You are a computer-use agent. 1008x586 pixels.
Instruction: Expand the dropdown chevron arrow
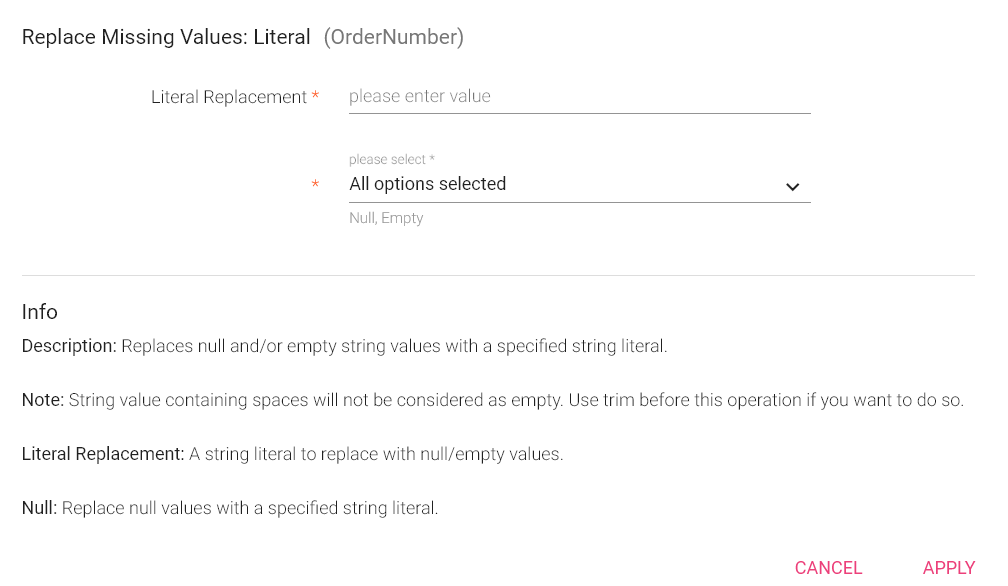(x=792, y=186)
